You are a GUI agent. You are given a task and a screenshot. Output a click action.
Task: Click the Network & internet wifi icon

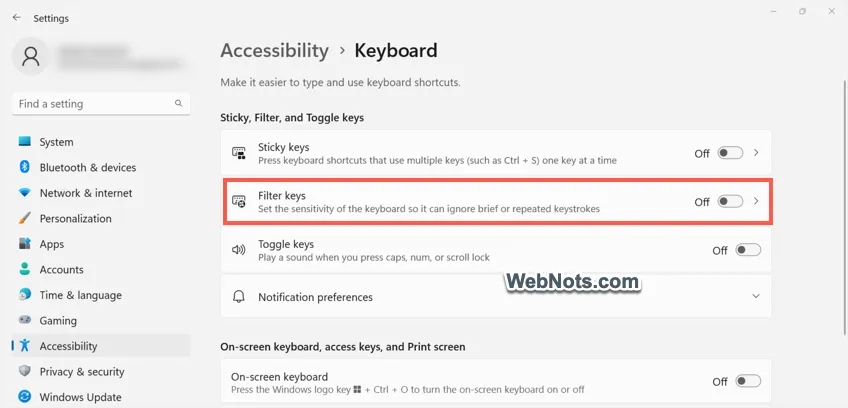(24, 193)
